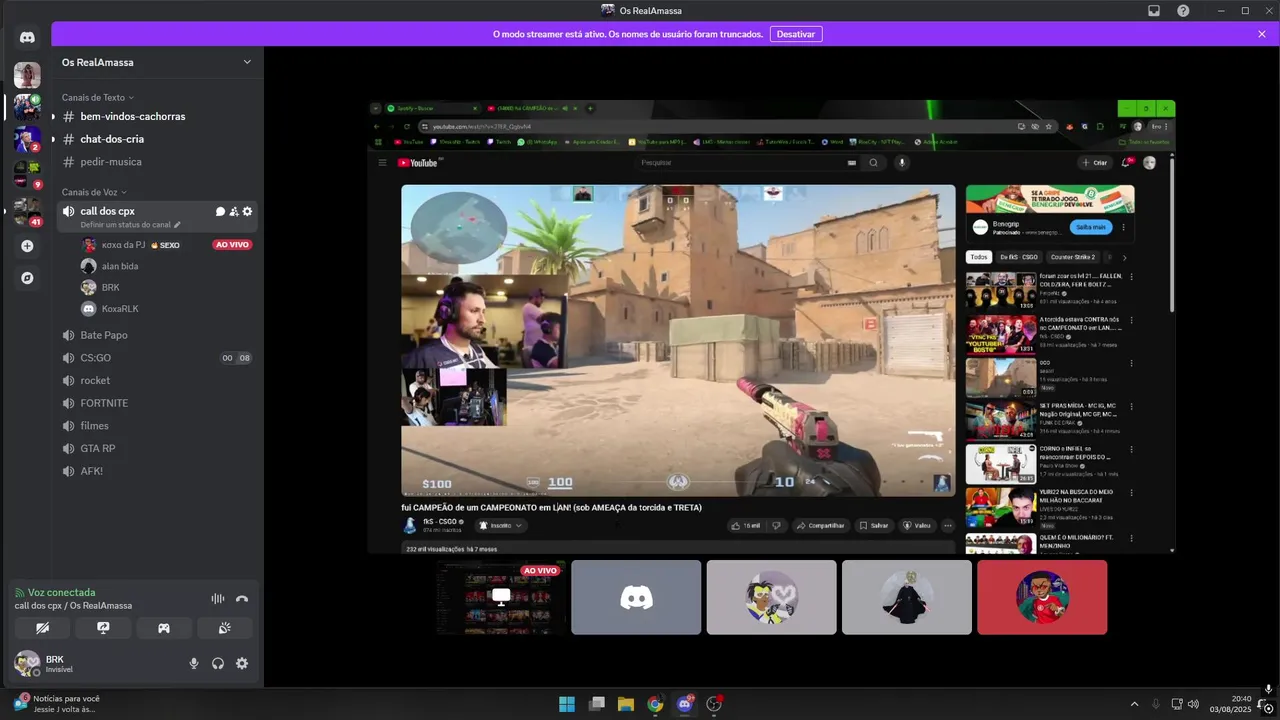1280x720 pixels.
Task: Open the Discord inbox icon in title bar
Action: point(1153,10)
